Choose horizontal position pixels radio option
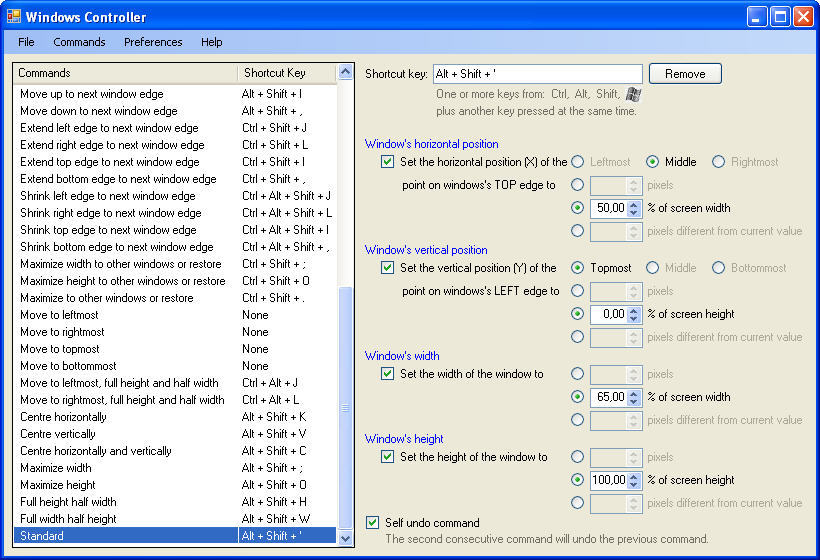 click(x=577, y=185)
